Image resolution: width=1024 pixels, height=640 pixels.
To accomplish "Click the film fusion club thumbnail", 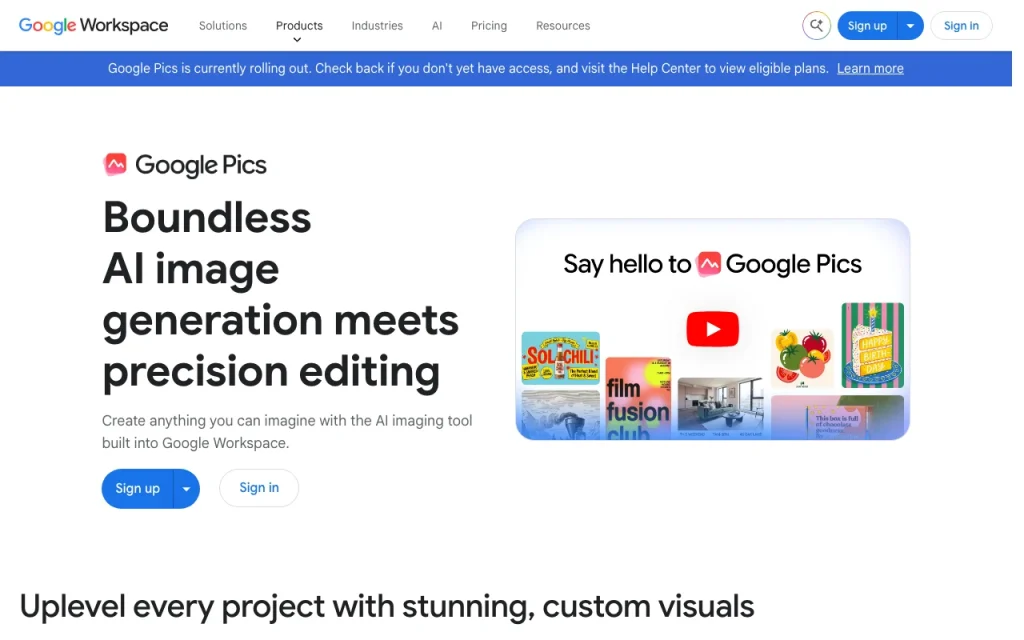I will point(637,398).
